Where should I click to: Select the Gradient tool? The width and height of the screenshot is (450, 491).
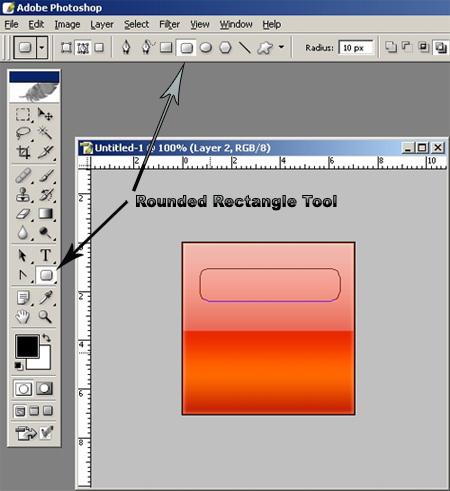click(x=46, y=213)
